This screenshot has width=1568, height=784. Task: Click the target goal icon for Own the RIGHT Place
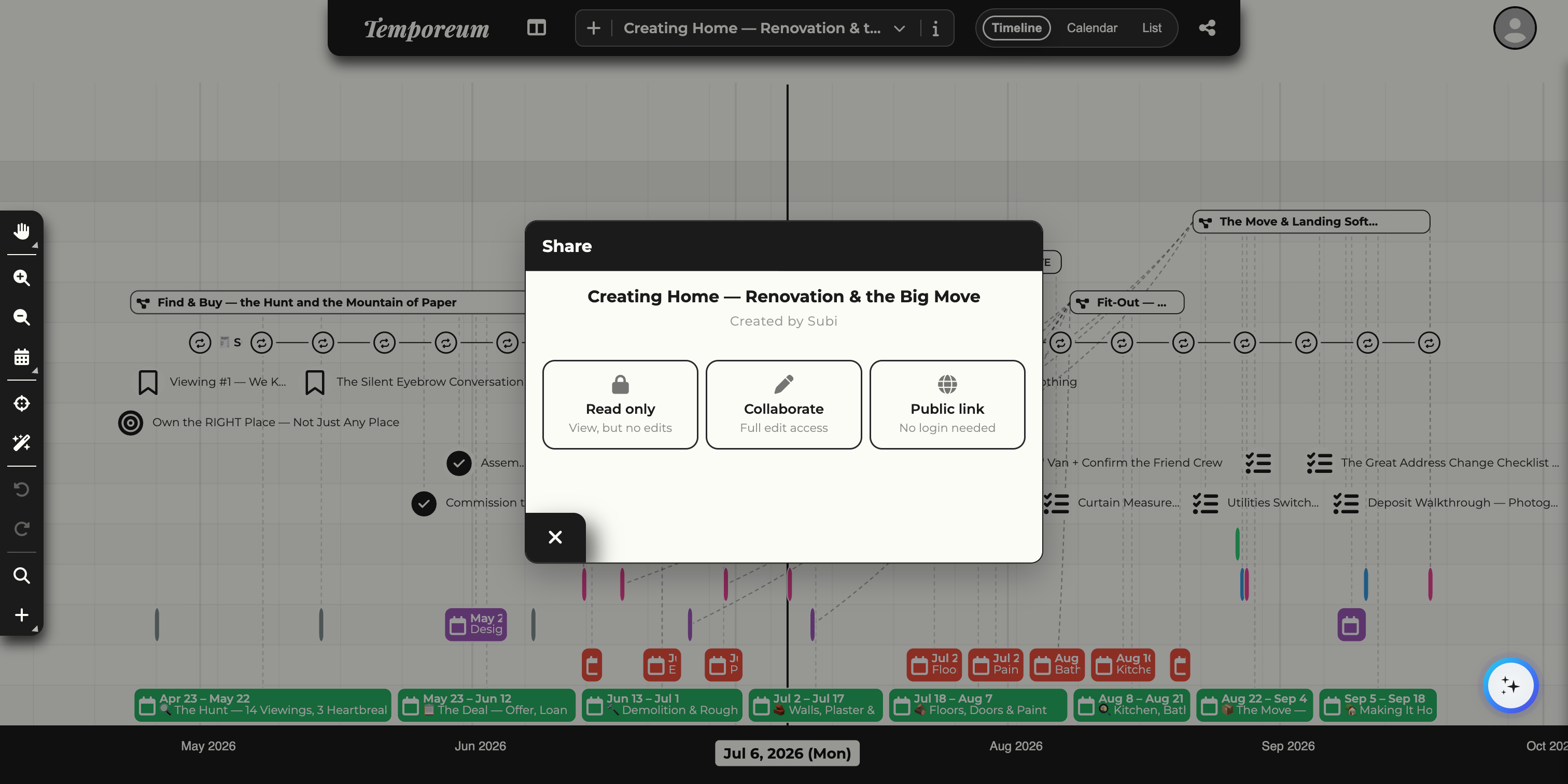(130, 423)
